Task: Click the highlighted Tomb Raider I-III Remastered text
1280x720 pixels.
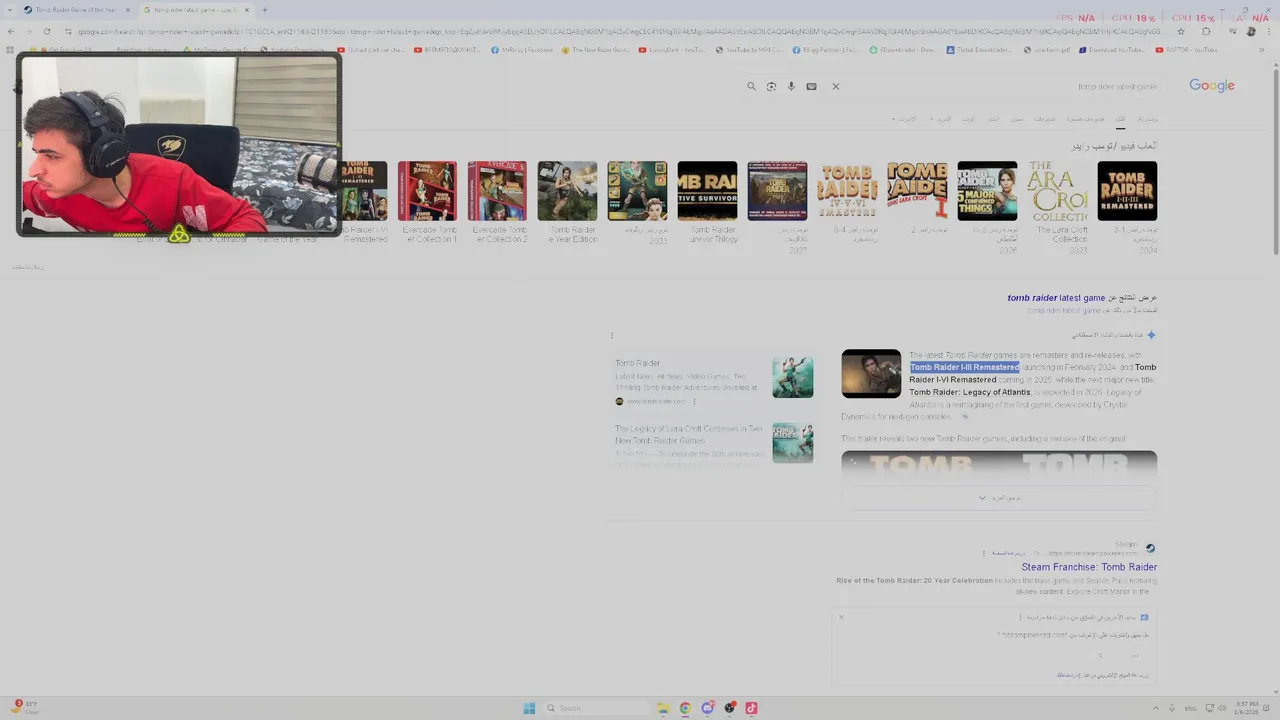Action: [964, 367]
